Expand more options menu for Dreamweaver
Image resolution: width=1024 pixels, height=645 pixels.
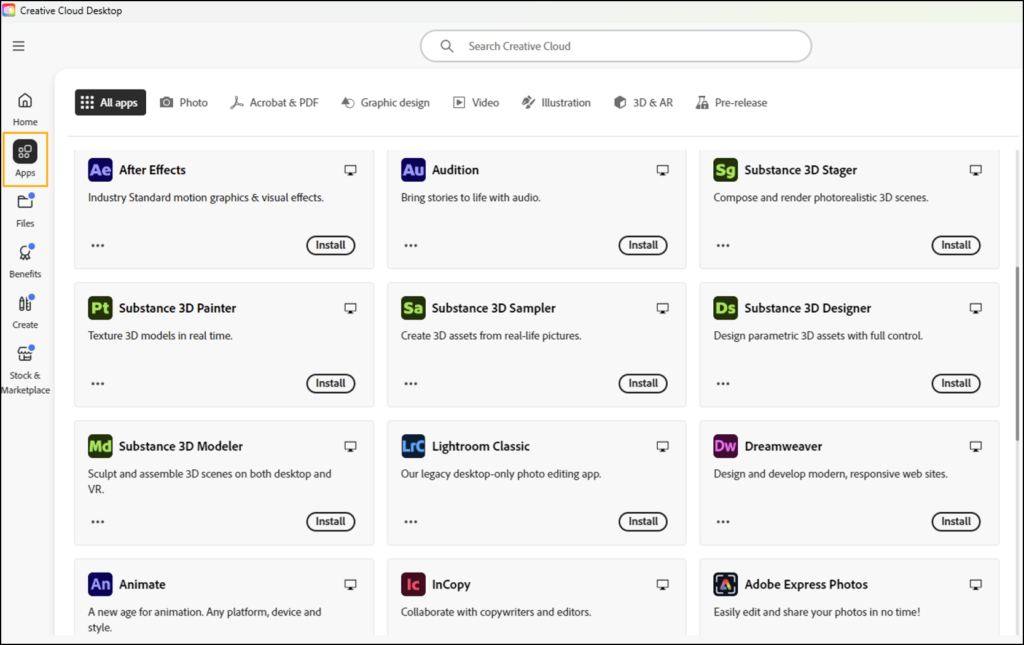click(723, 521)
